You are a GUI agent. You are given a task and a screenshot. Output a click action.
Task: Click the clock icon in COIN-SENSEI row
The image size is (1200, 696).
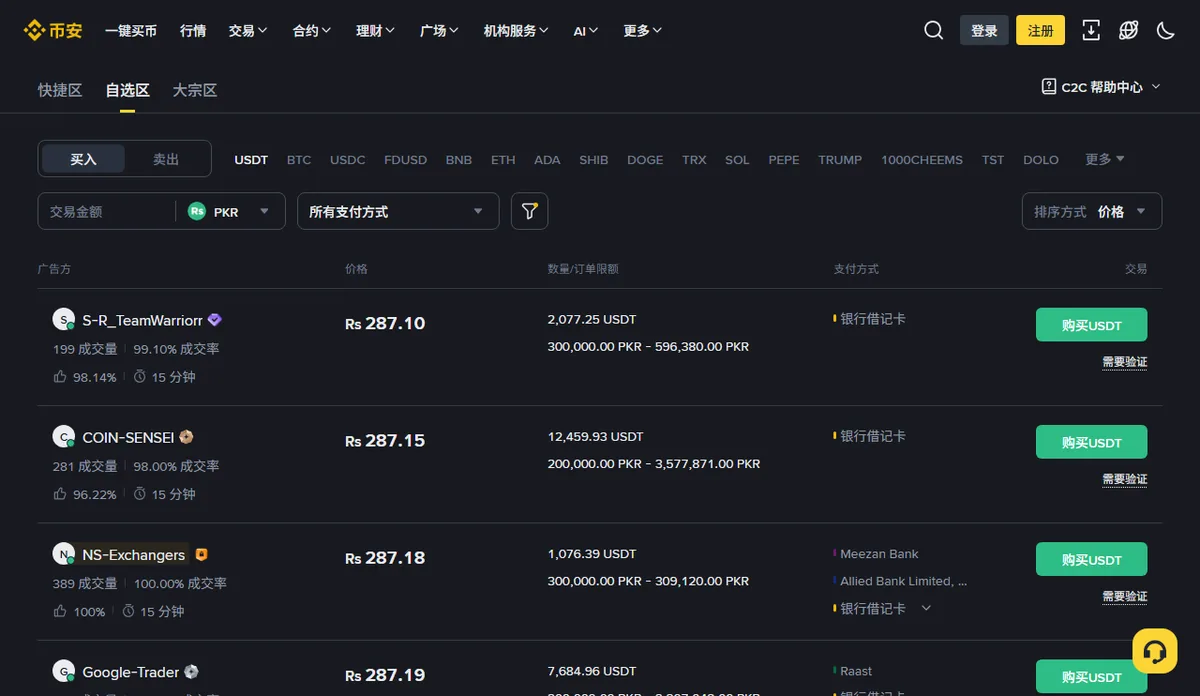pos(140,494)
